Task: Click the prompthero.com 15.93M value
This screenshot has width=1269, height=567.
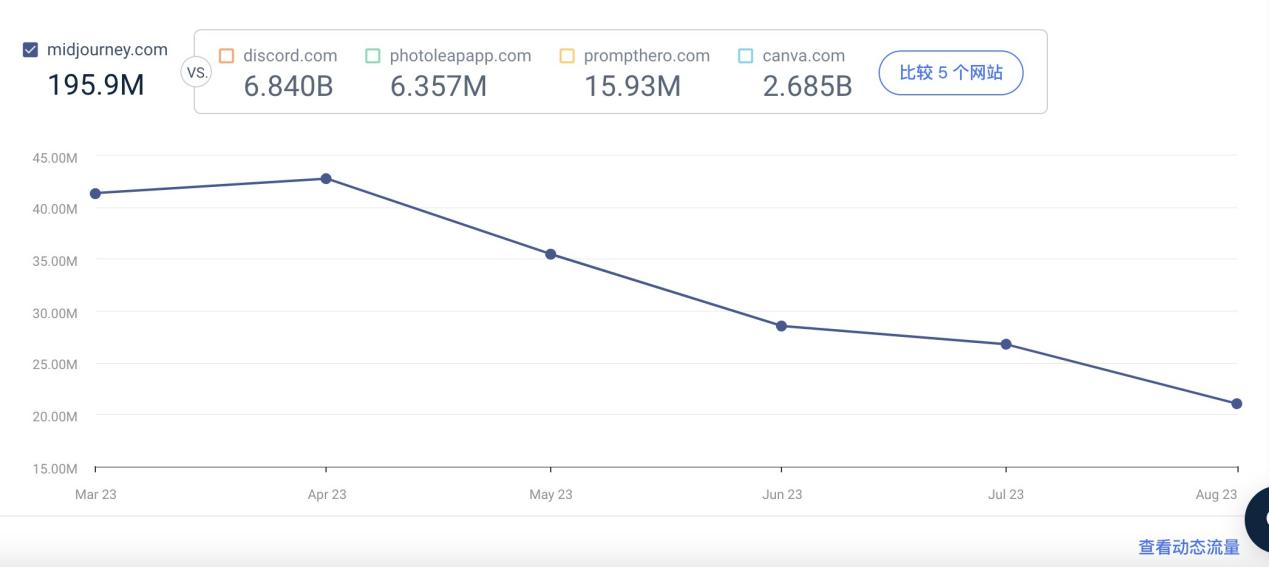Action: [632, 87]
